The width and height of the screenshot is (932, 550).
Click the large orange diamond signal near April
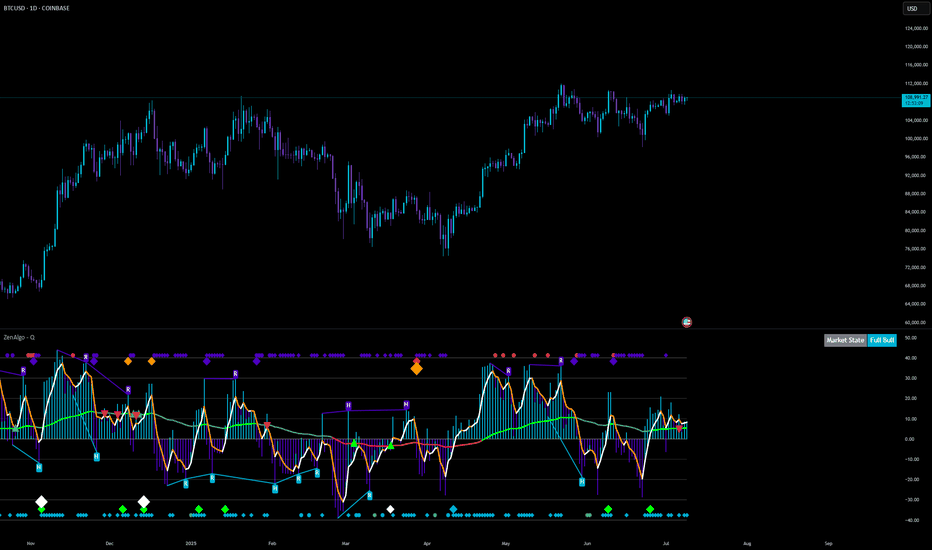[x=417, y=369]
